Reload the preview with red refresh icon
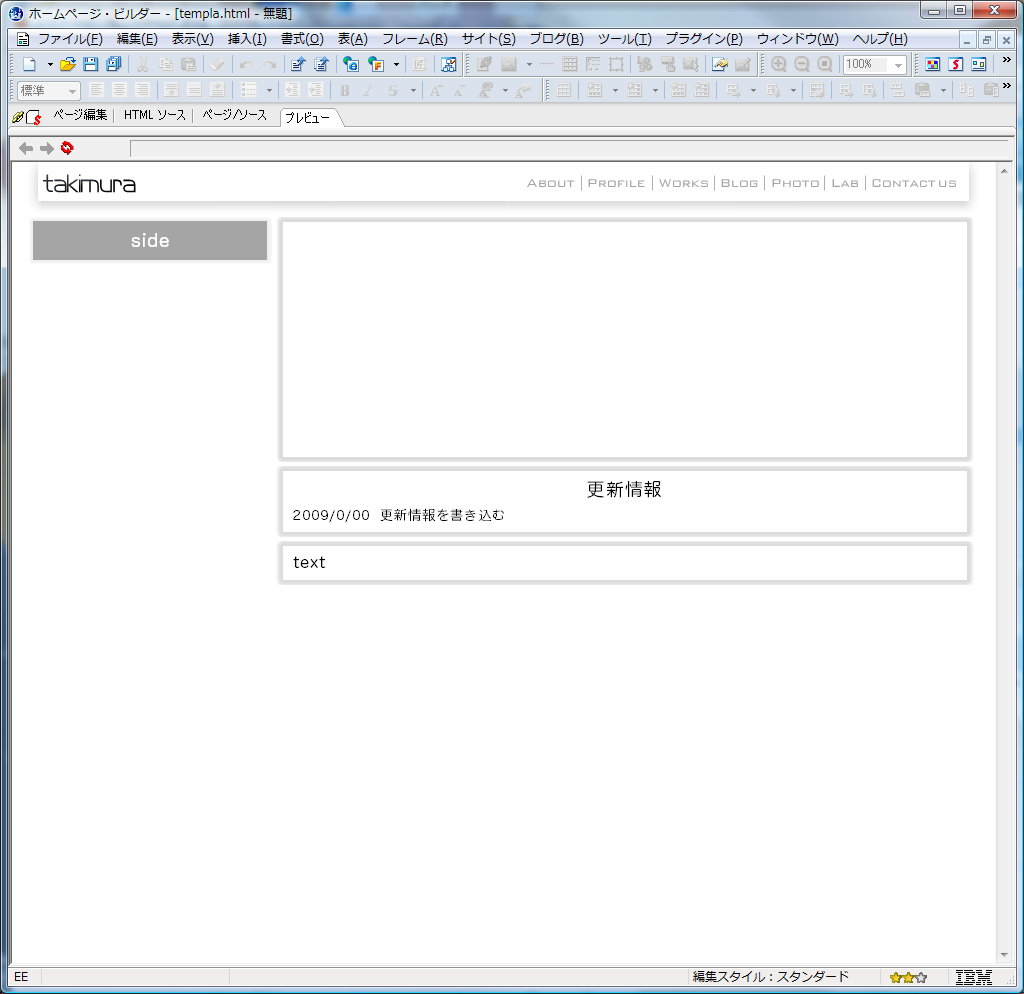Image resolution: width=1024 pixels, height=994 pixels. pos(67,148)
